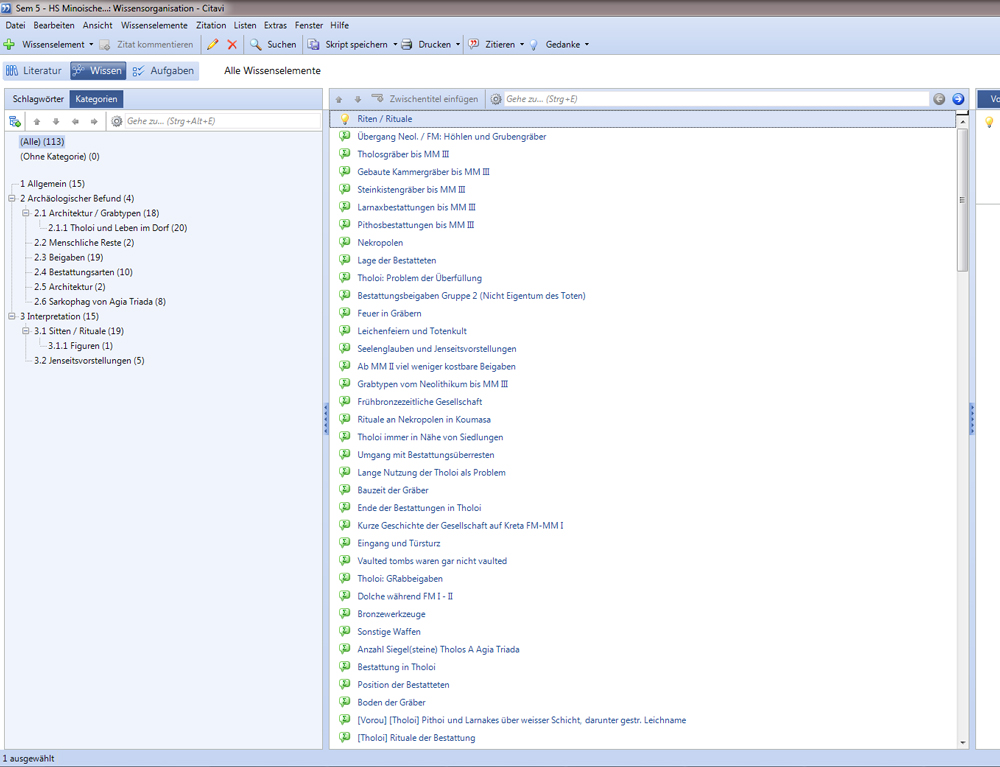Click quote icon beside Feuer in Gräbern

(x=345, y=313)
